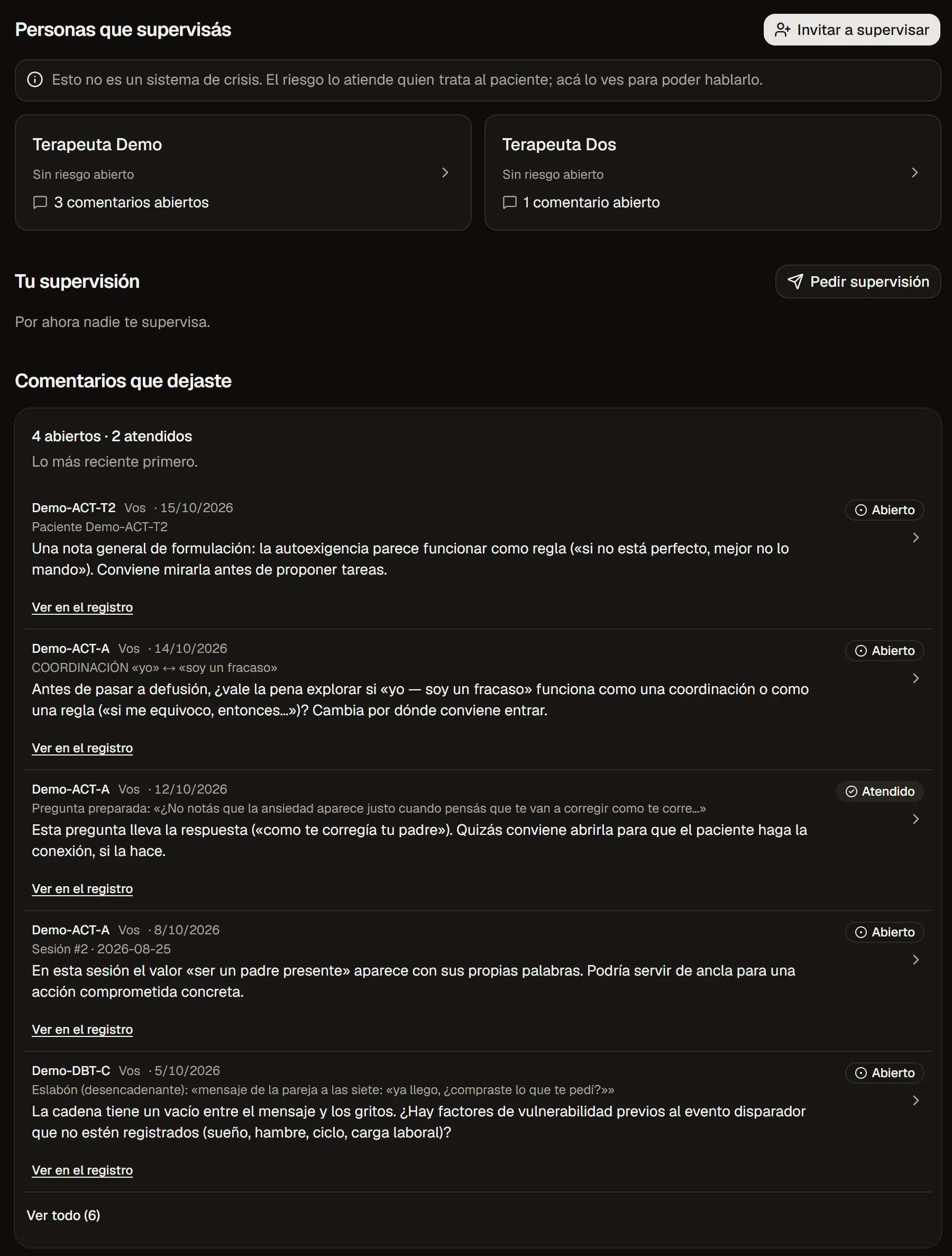This screenshot has width=952, height=1256.
Task: Click the Abierto badge on the 14/10/2026 comment
Action: click(884, 651)
